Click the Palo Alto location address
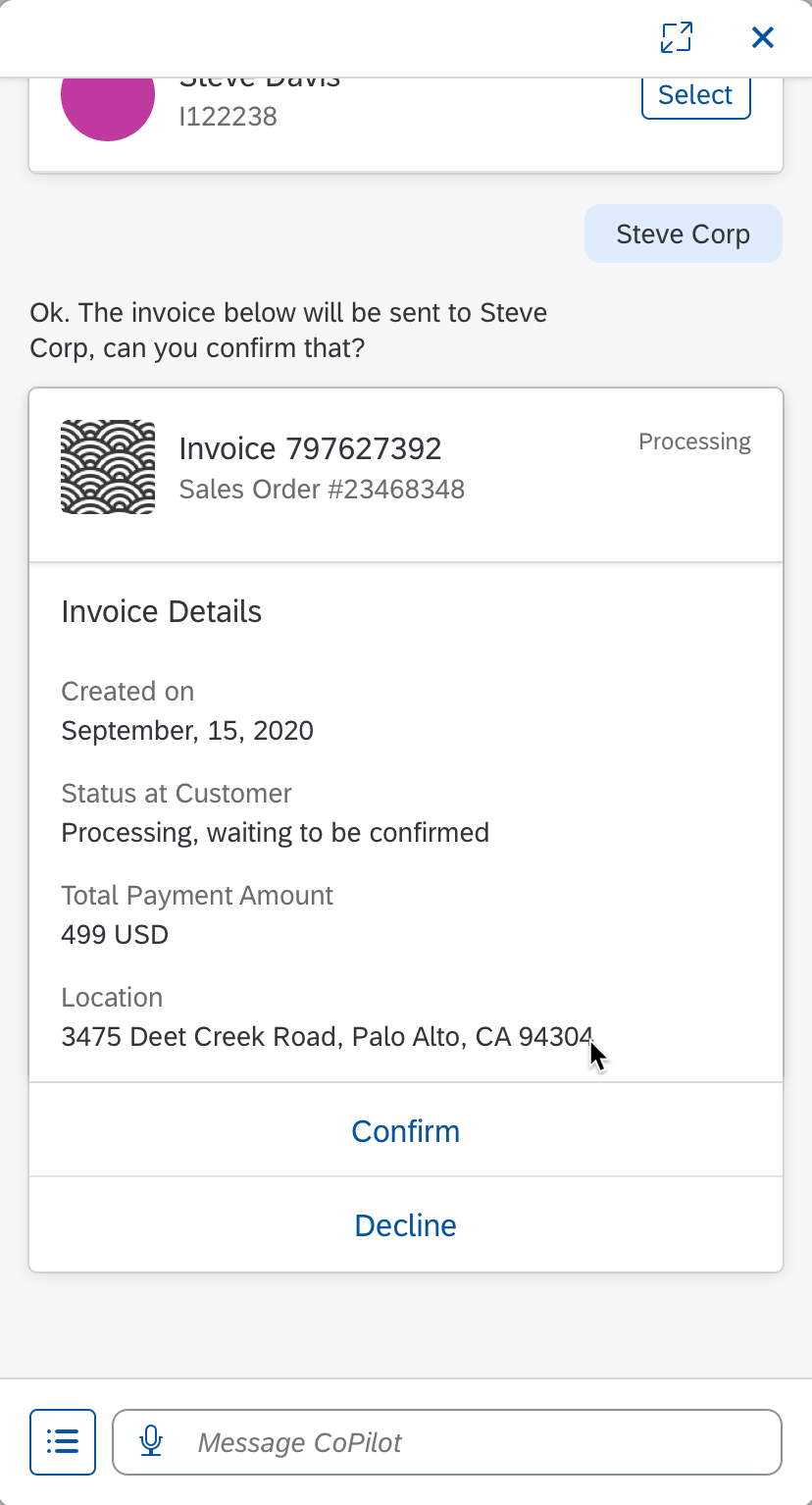This screenshot has width=812, height=1505. click(x=327, y=1036)
